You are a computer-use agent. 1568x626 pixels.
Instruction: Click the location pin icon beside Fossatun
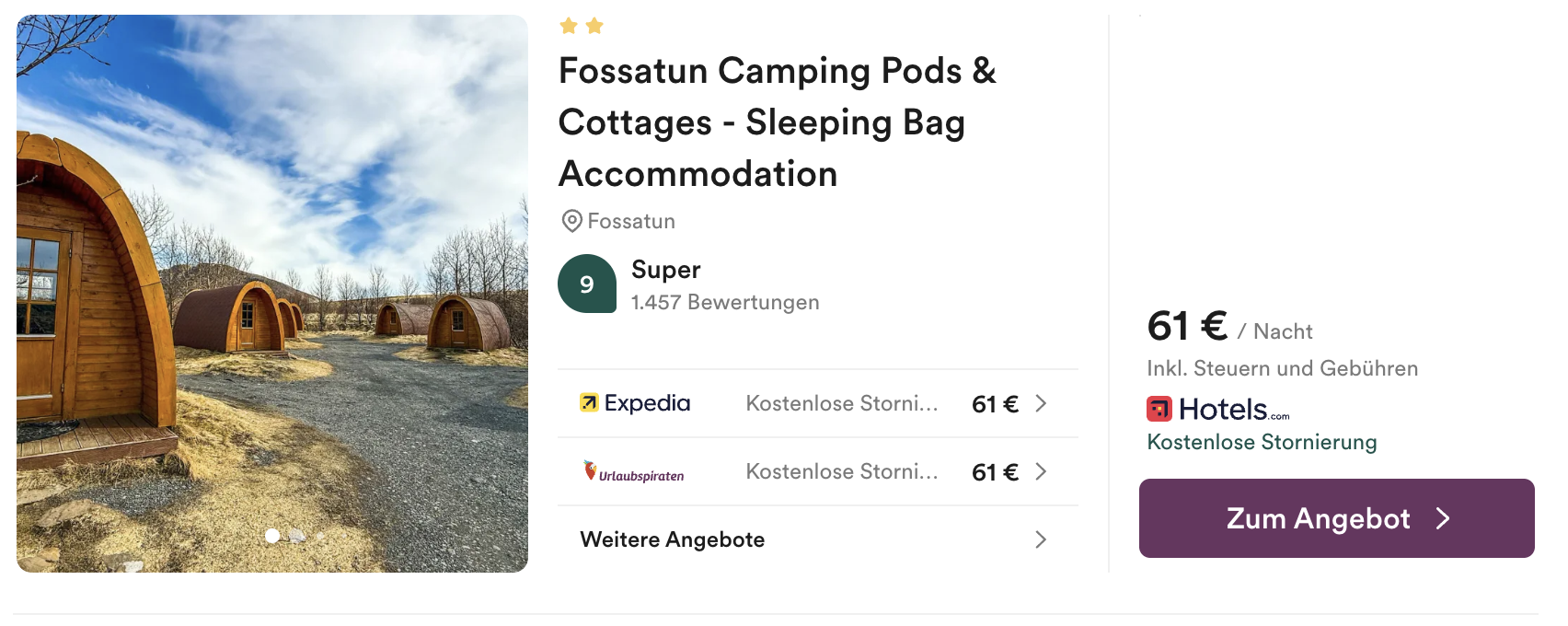click(x=571, y=221)
